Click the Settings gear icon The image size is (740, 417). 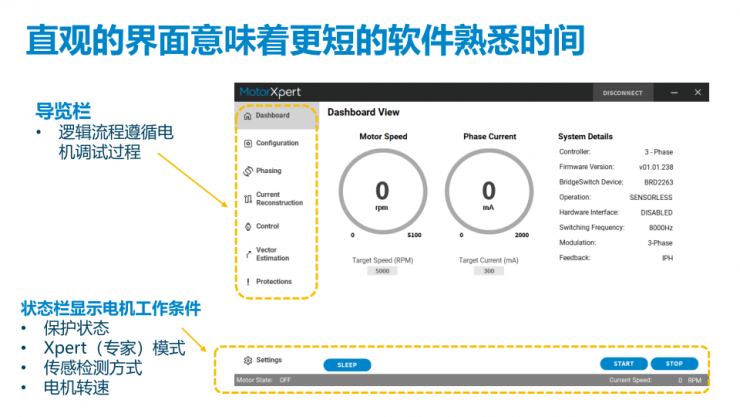coord(247,360)
